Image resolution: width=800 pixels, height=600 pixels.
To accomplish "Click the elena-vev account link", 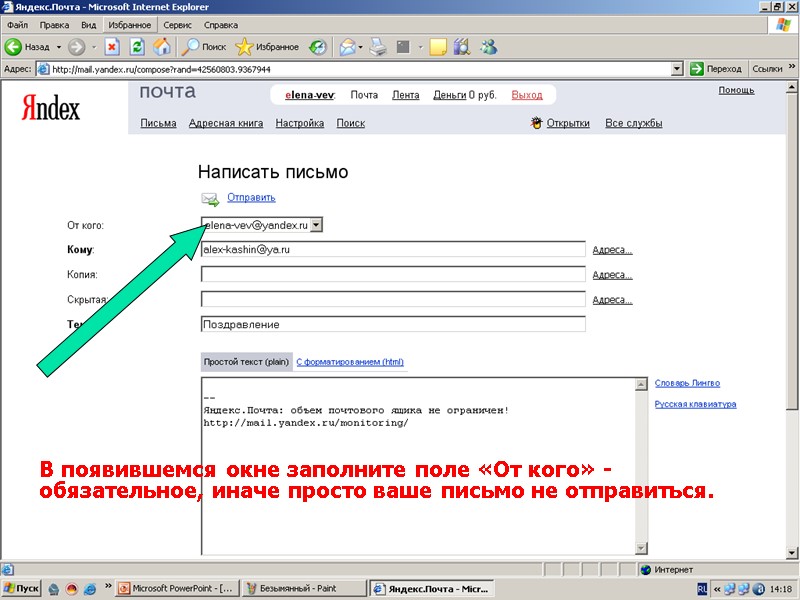I will (310, 95).
